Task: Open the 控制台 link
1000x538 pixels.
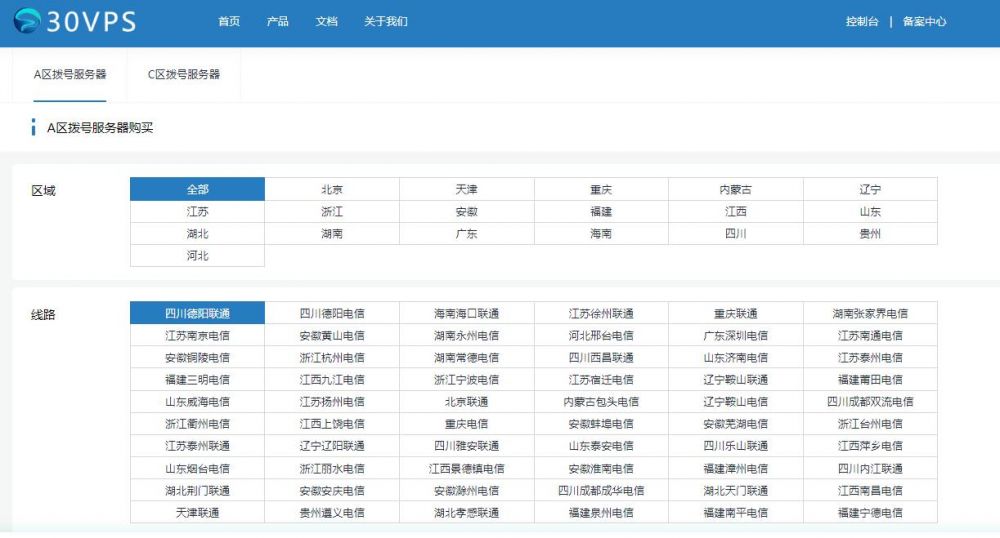Action: click(x=862, y=21)
